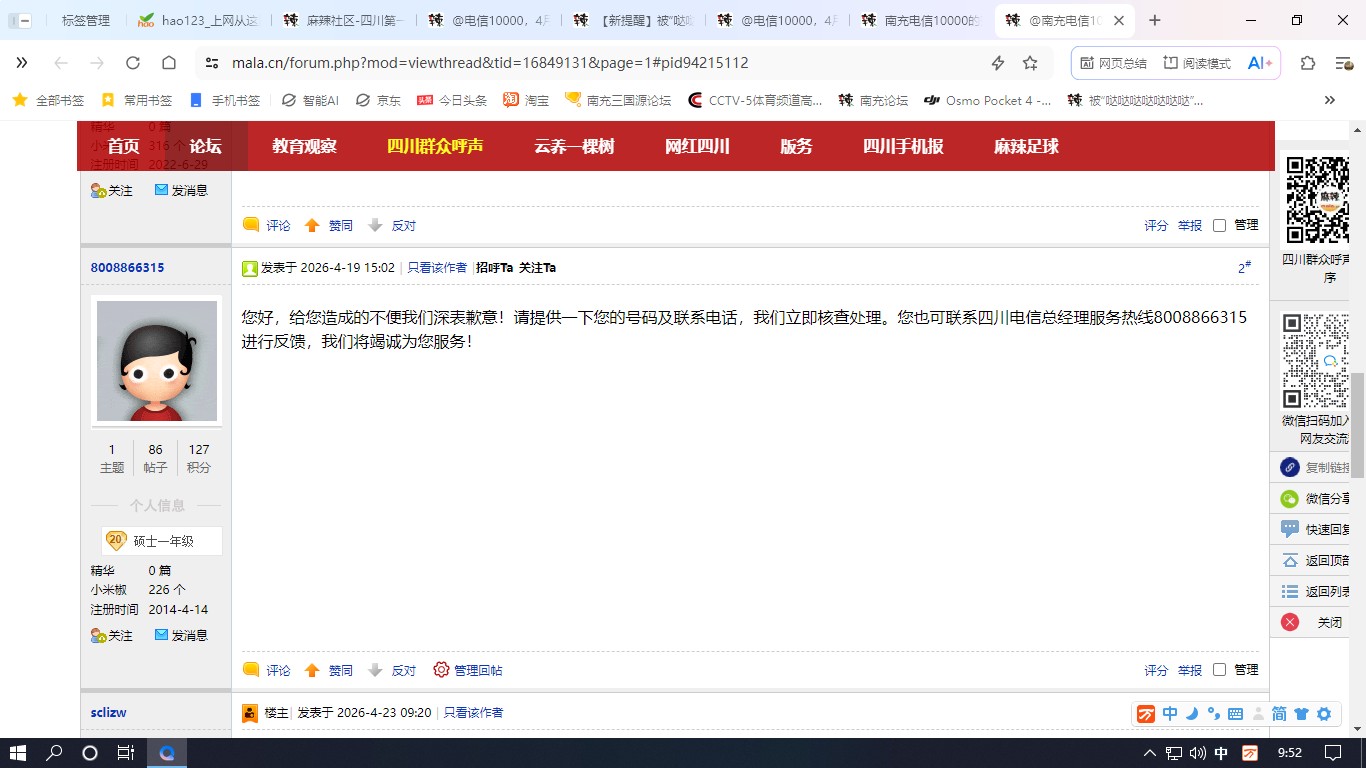Open 四川手机报 in site navigation
The width and height of the screenshot is (1366, 768).
click(x=903, y=146)
